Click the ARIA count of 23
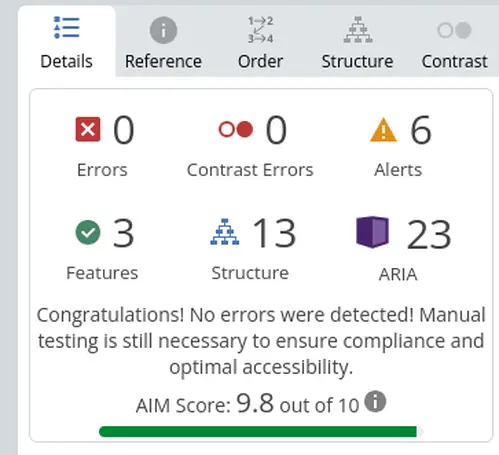Image resolution: width=499 pixels, height=455 pixels. tap(429, 235)
